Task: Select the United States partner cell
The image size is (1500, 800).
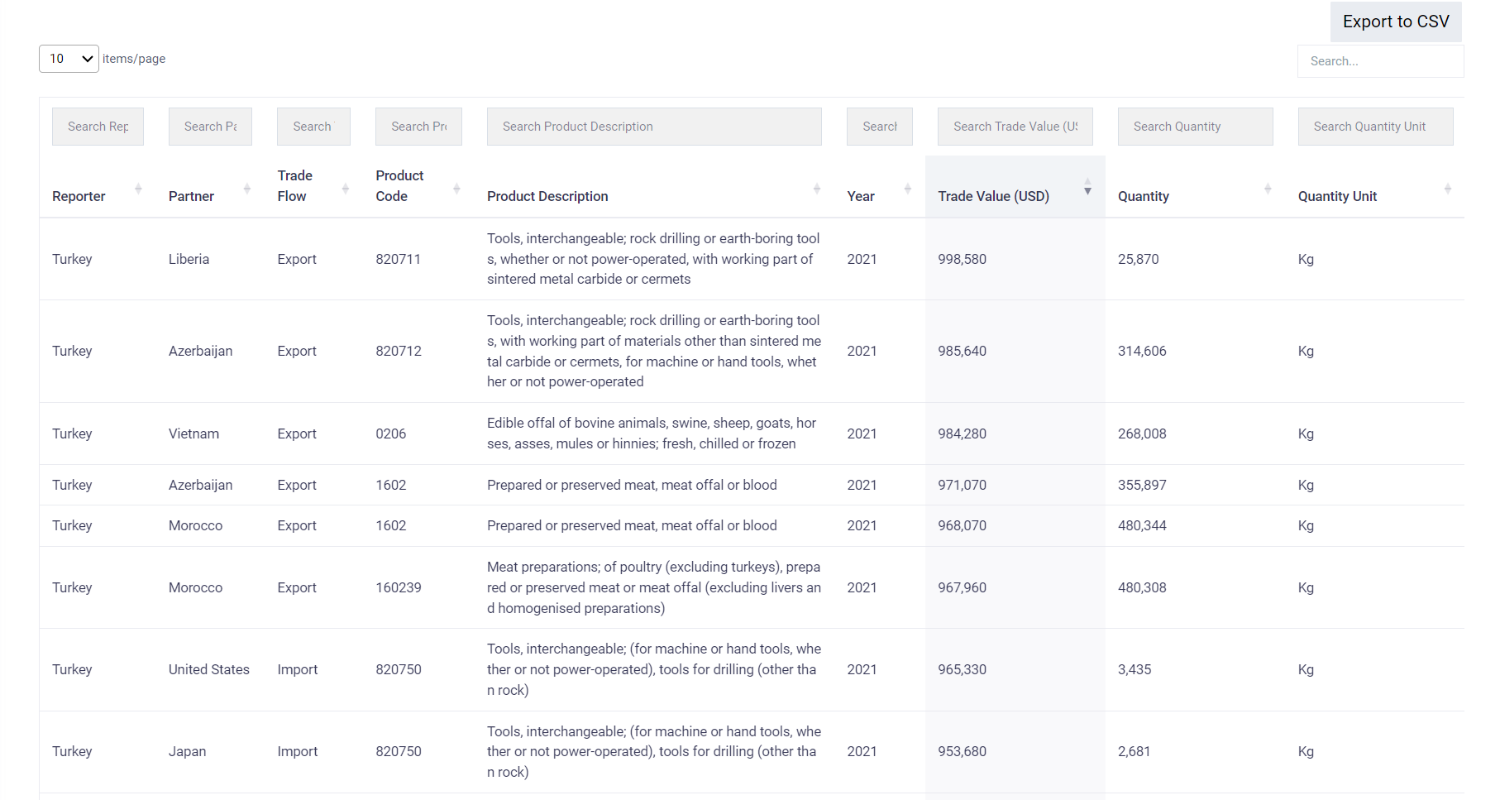Action: 209,670
